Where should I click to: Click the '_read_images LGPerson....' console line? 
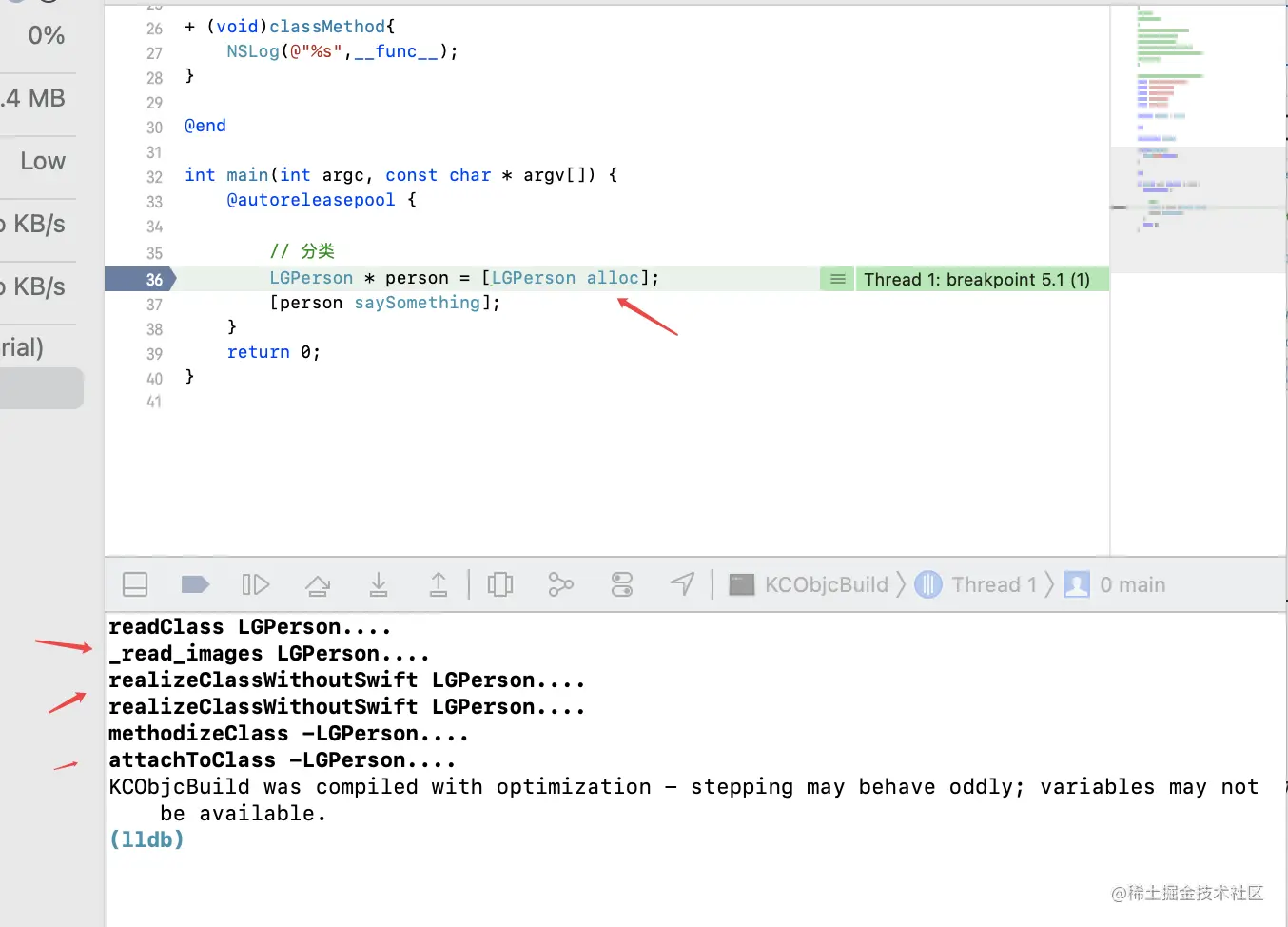coord(269,654)
